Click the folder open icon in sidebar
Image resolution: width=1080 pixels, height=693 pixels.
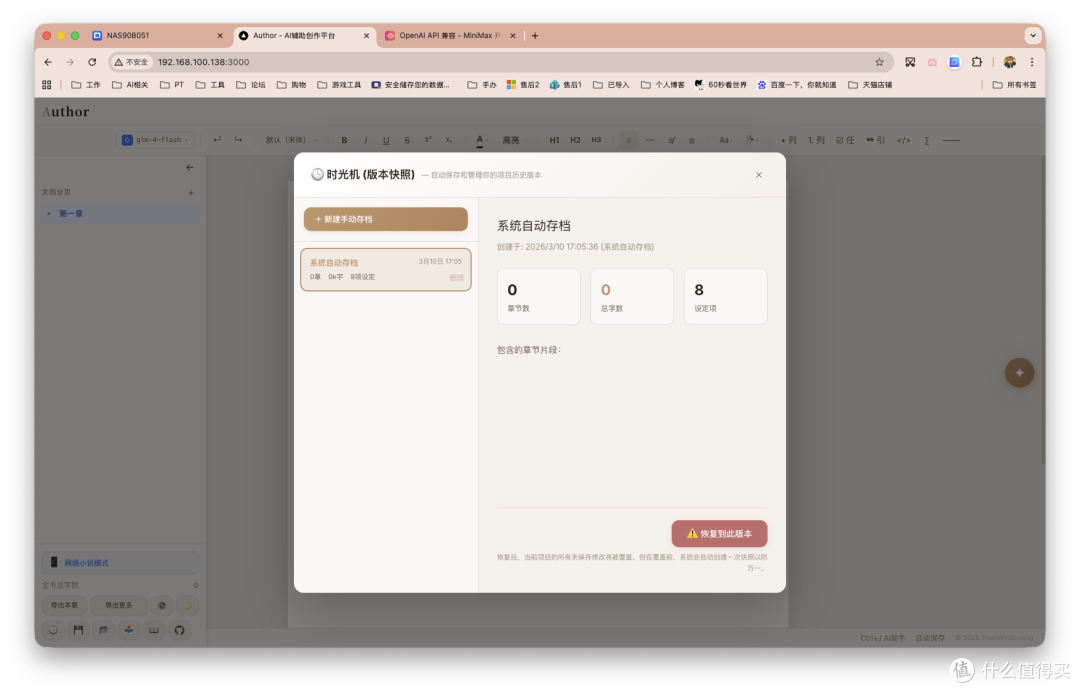tap(103, 630)
